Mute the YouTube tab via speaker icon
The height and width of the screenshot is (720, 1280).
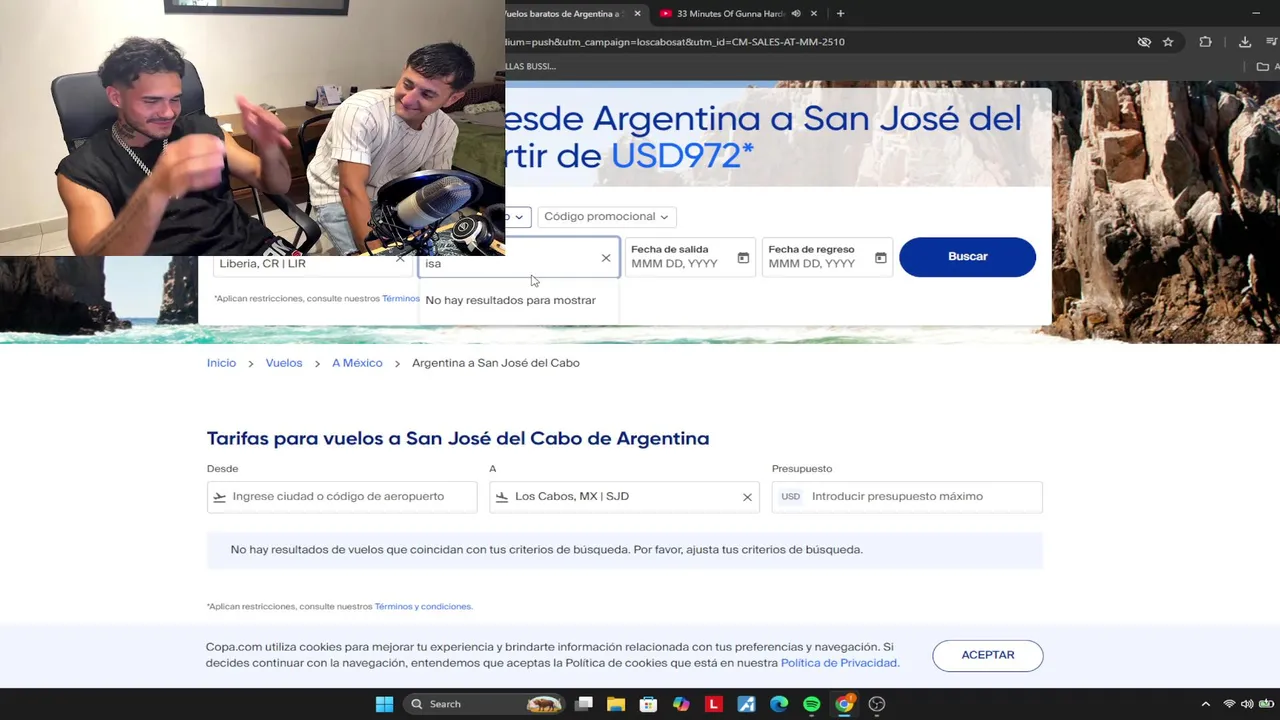click(796, 14)
